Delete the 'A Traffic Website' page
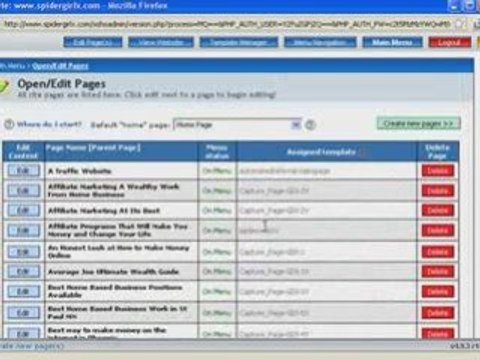 438,171
